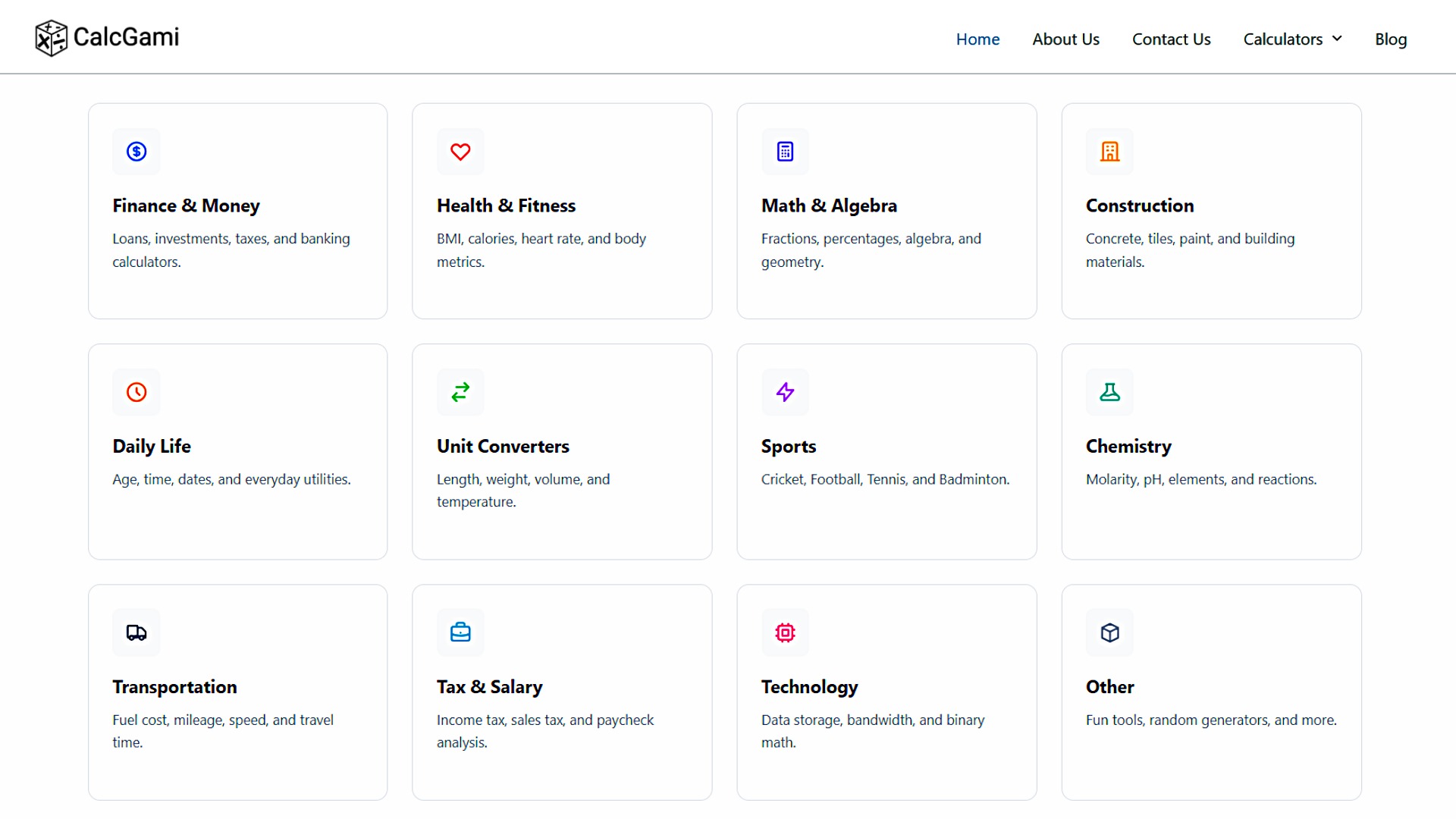Click the heart Health & Fitness icon
The width and height of the screenshot is (1456, 819).
coord(460,152)
